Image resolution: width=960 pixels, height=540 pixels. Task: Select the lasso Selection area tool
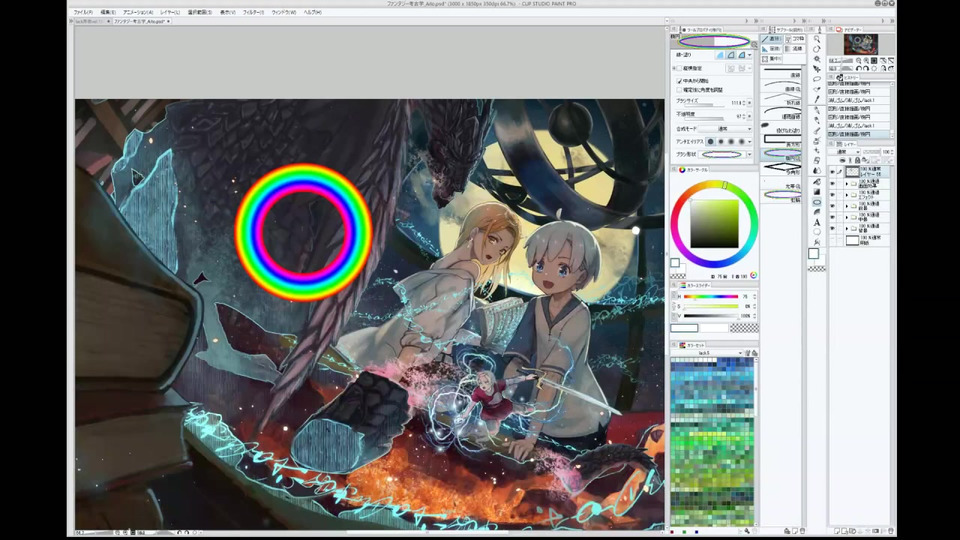pyautogui.click(x=817, y=79)
